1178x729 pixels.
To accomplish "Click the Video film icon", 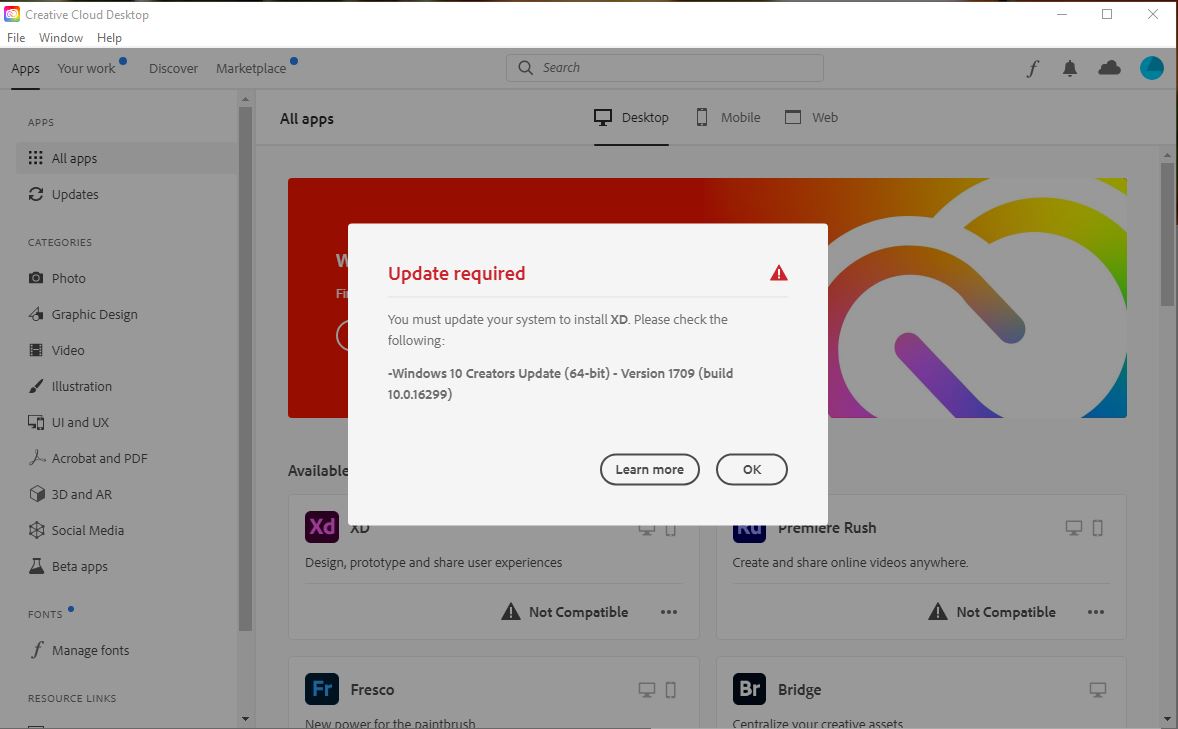I will [35, 350].
